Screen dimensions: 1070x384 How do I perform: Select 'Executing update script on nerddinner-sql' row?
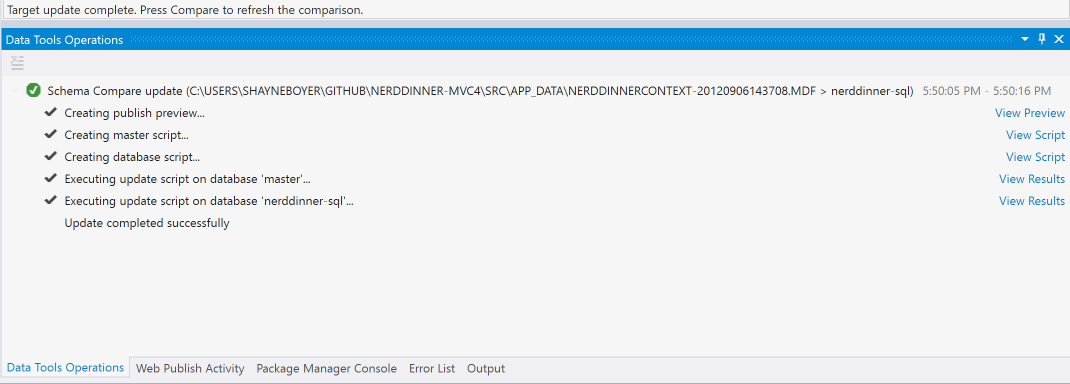209,201
